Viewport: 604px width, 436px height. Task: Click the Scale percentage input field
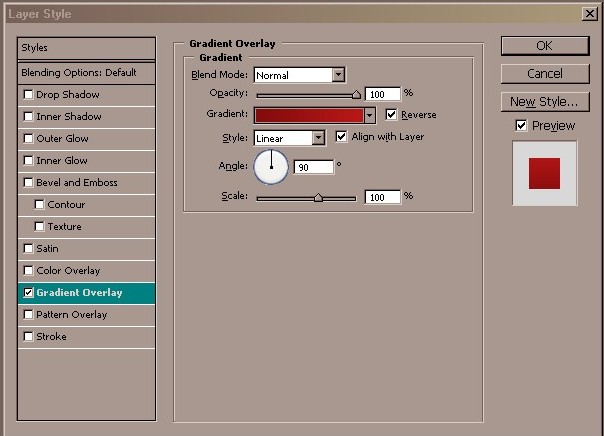click(382, 197)
